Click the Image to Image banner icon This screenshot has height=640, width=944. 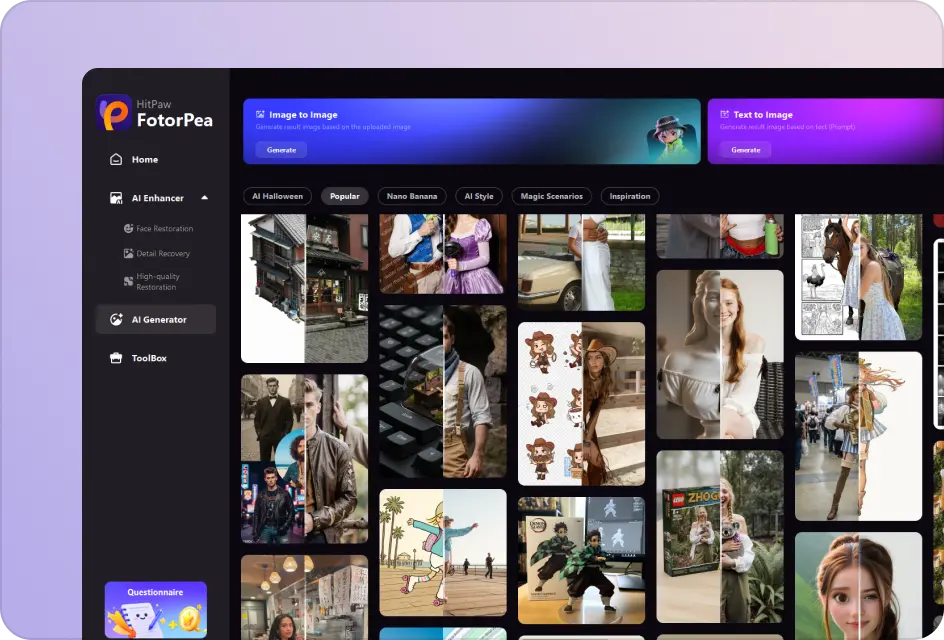coord(262,114)
